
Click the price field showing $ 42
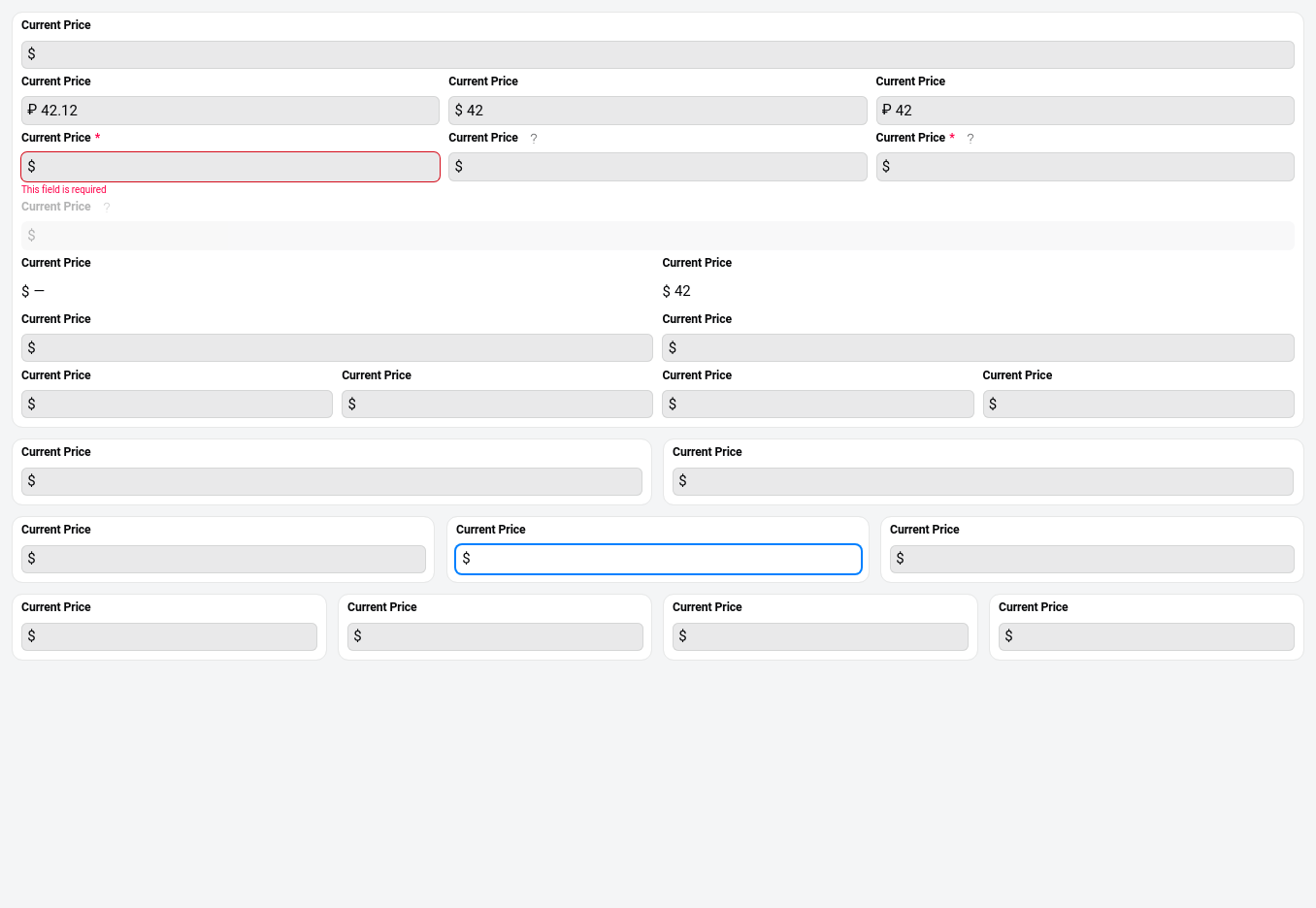657,111
